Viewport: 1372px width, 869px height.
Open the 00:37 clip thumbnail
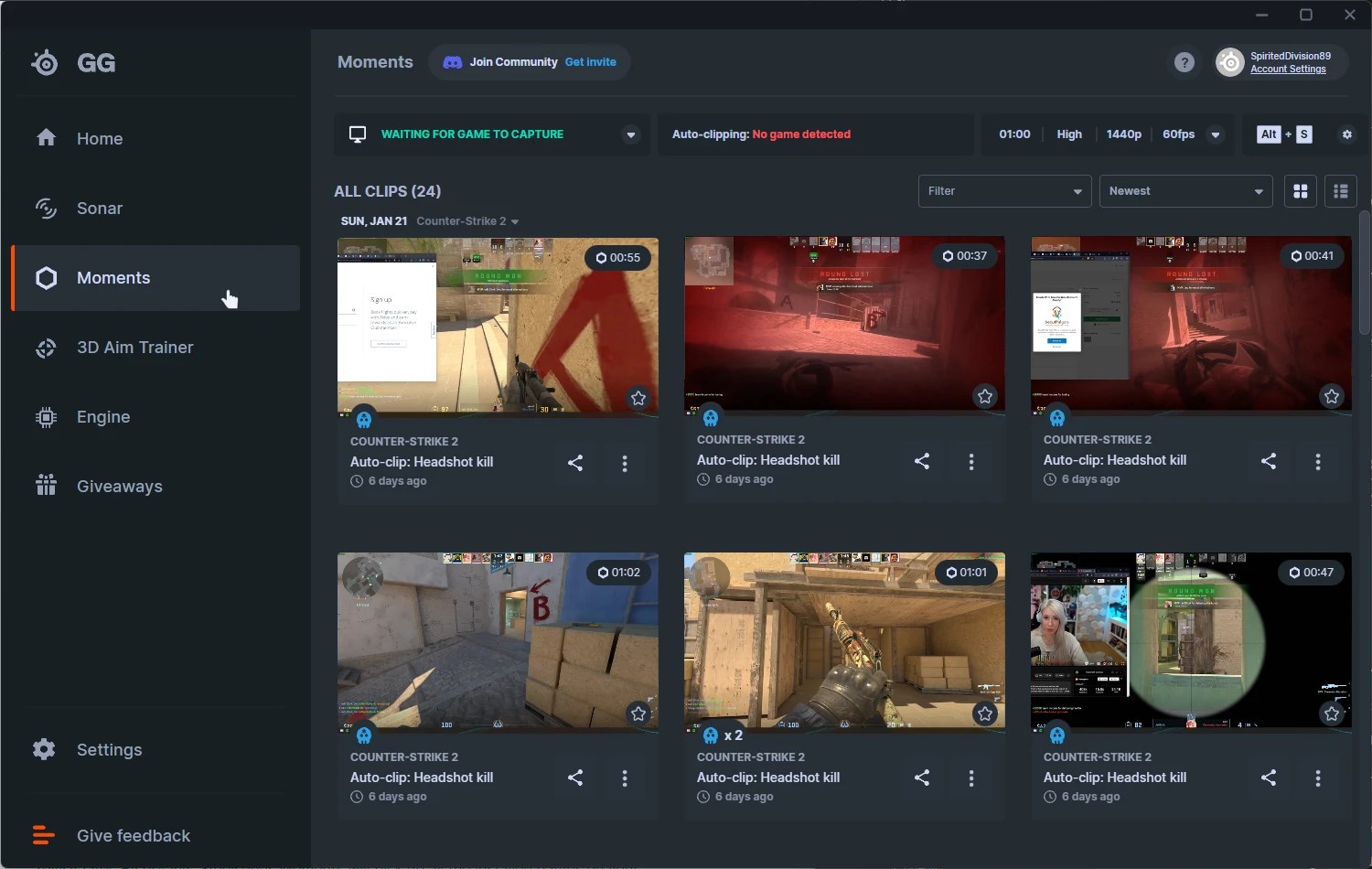pos(844,325)
